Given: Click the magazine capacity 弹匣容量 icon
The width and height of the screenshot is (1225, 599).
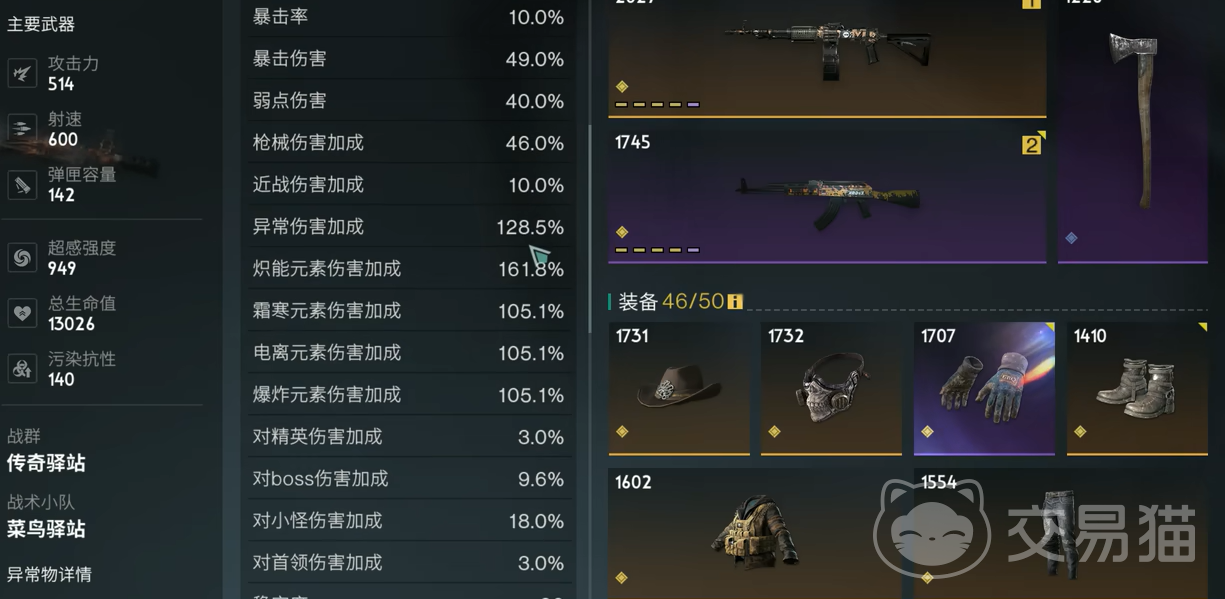Looking at the screenshot, I should [22, 184].
